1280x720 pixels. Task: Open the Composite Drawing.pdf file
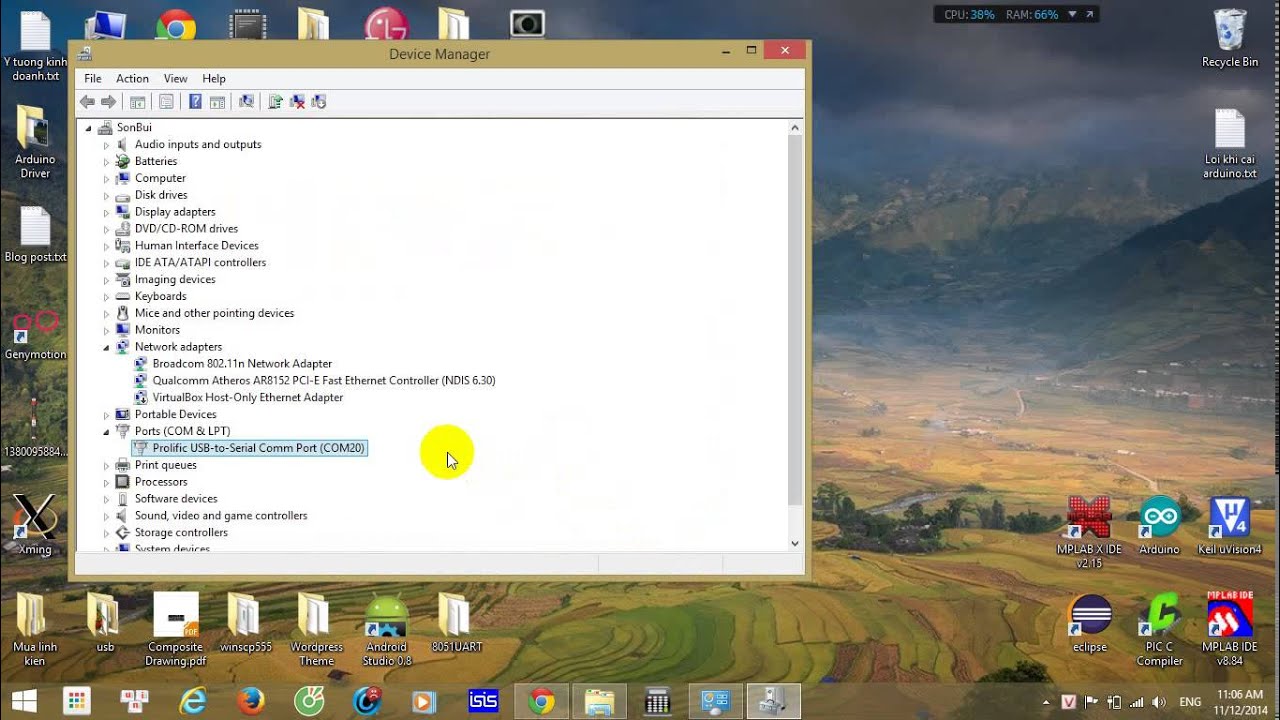[175, 630]
